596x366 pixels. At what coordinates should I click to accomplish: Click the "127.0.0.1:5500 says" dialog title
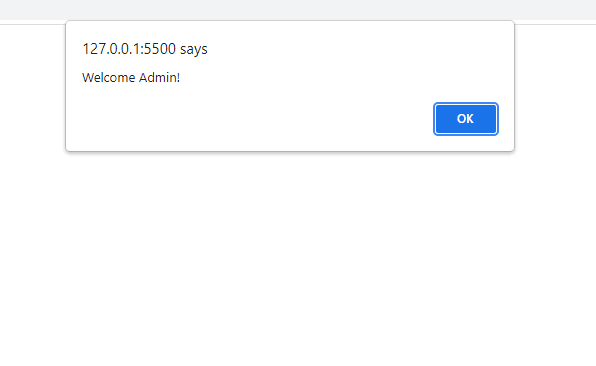click(x=145, y=49)
